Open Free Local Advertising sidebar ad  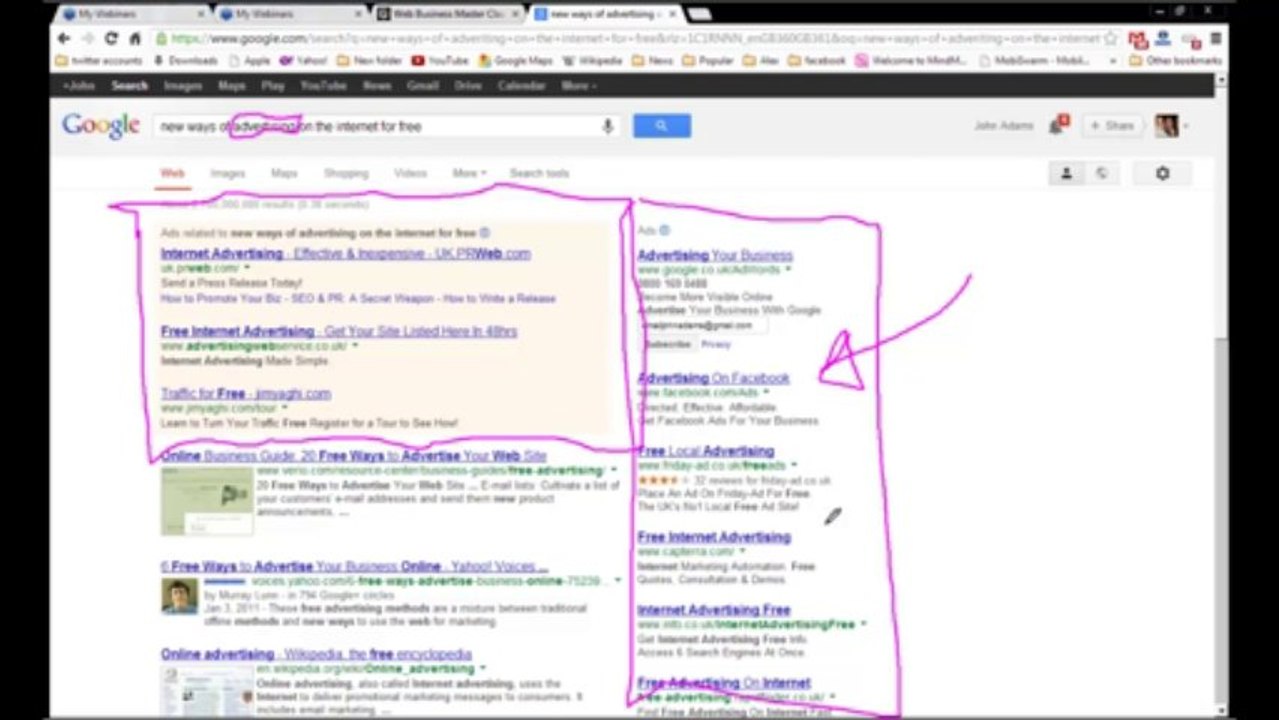(706, 451)
